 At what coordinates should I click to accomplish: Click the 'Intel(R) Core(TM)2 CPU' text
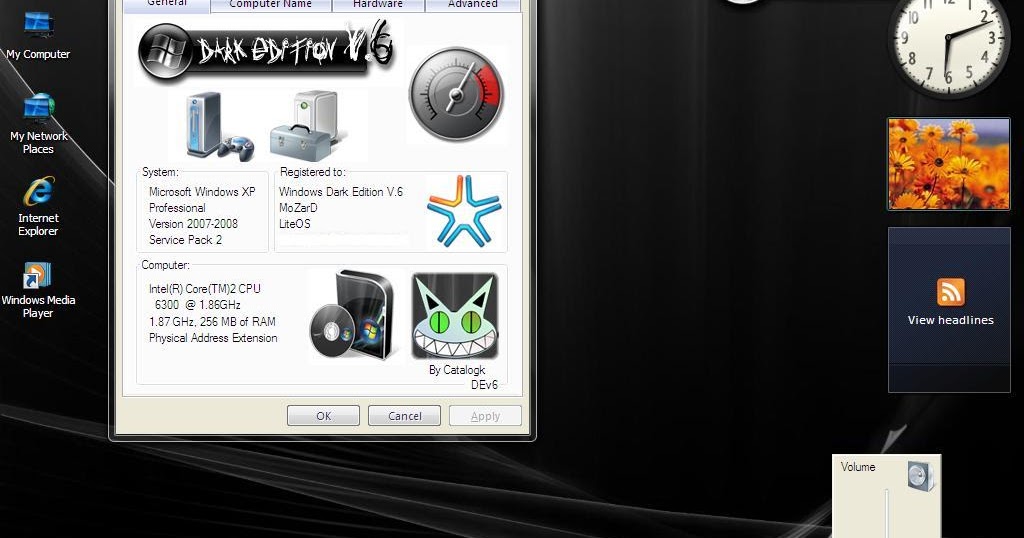pyautogui.click(x=204, y=289)
